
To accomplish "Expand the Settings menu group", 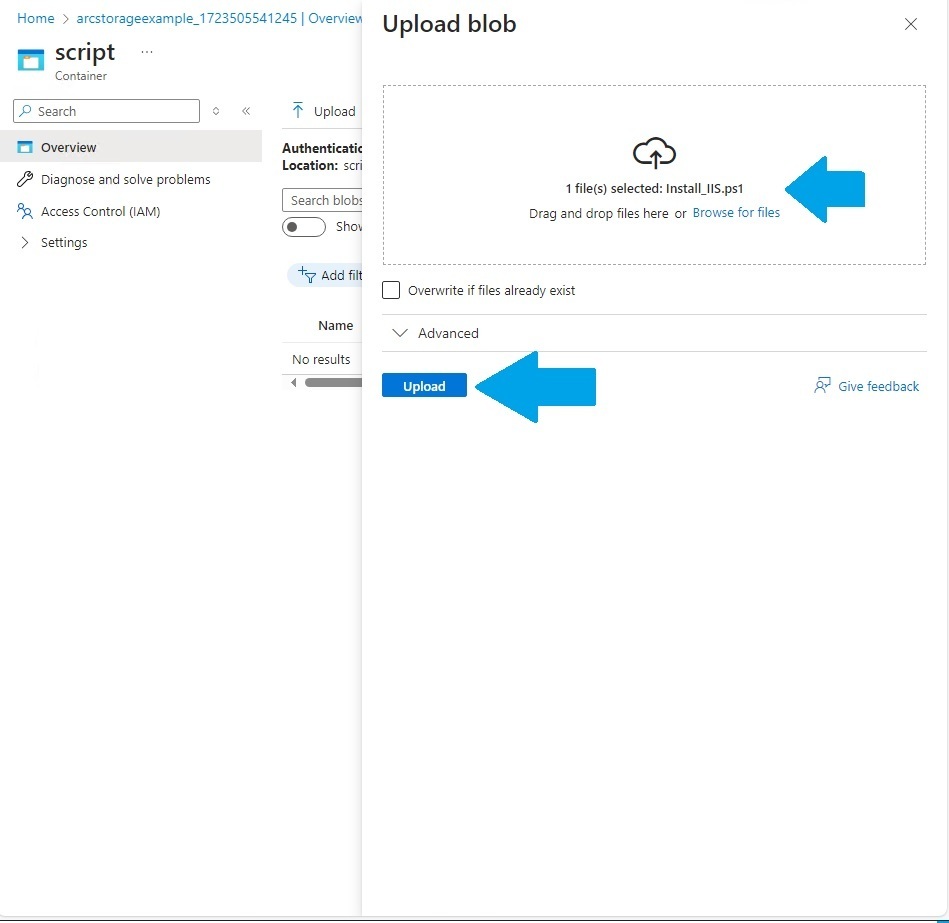I will coord(25,242).
